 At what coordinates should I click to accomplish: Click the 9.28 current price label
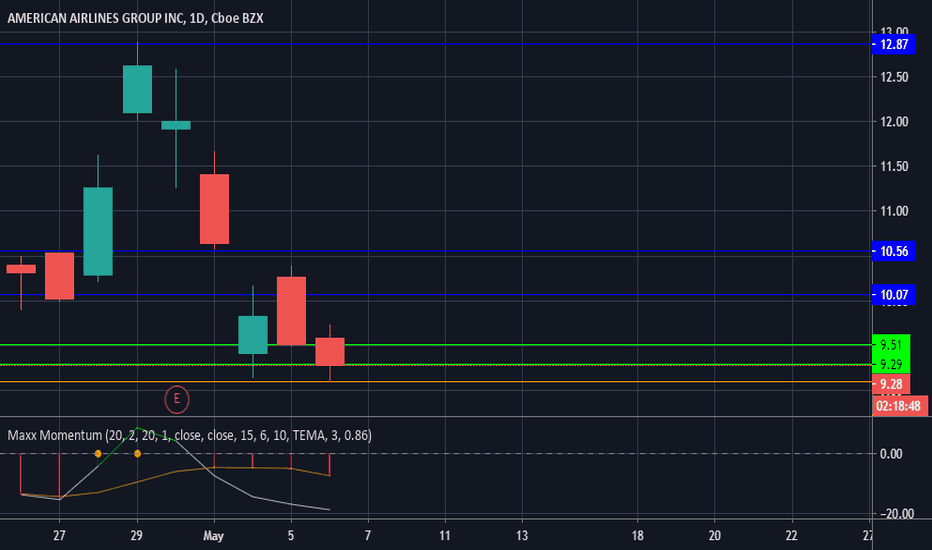click(890, 384)
